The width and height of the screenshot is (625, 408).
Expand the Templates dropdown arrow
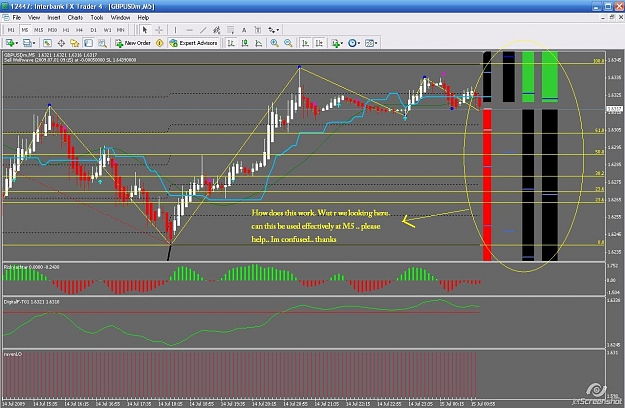point(376,43)
